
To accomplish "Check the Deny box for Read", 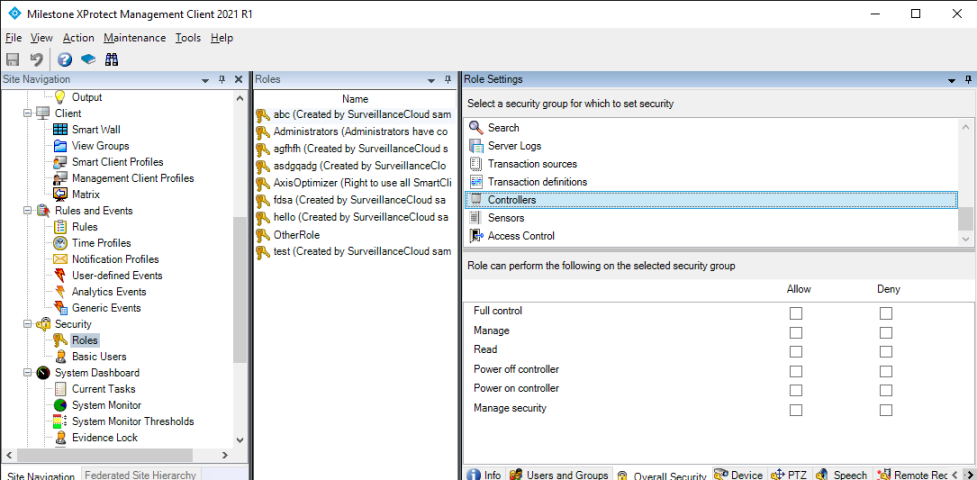I will click(x=886, y=352).
